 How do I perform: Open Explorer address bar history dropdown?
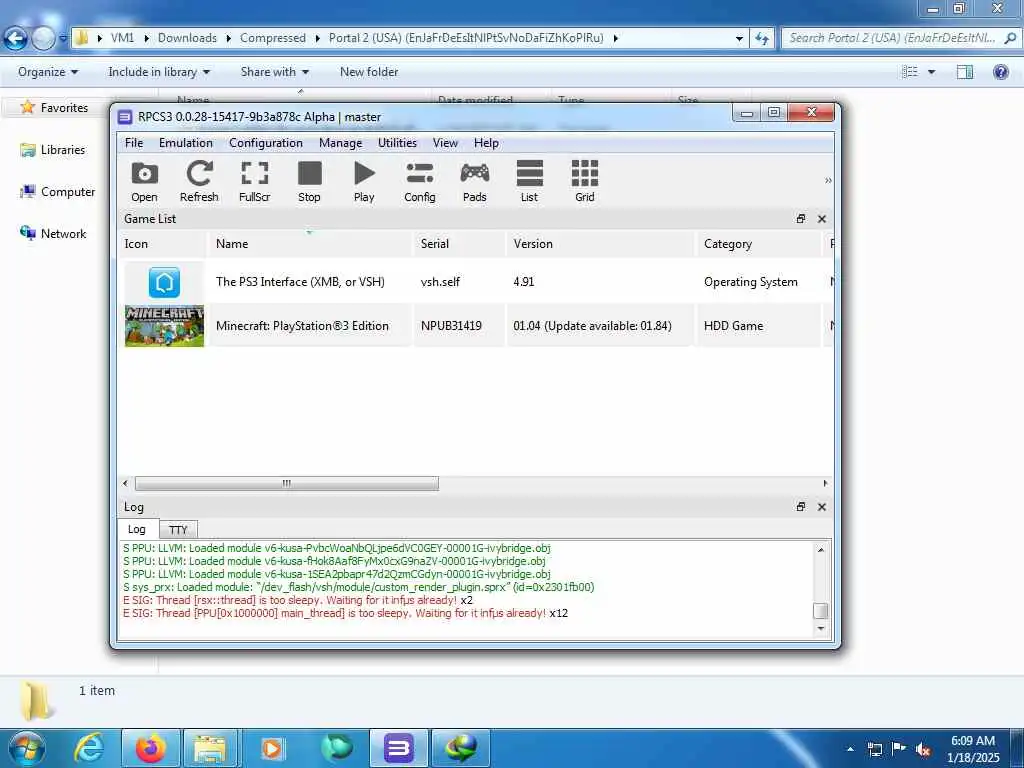(739, 39)
